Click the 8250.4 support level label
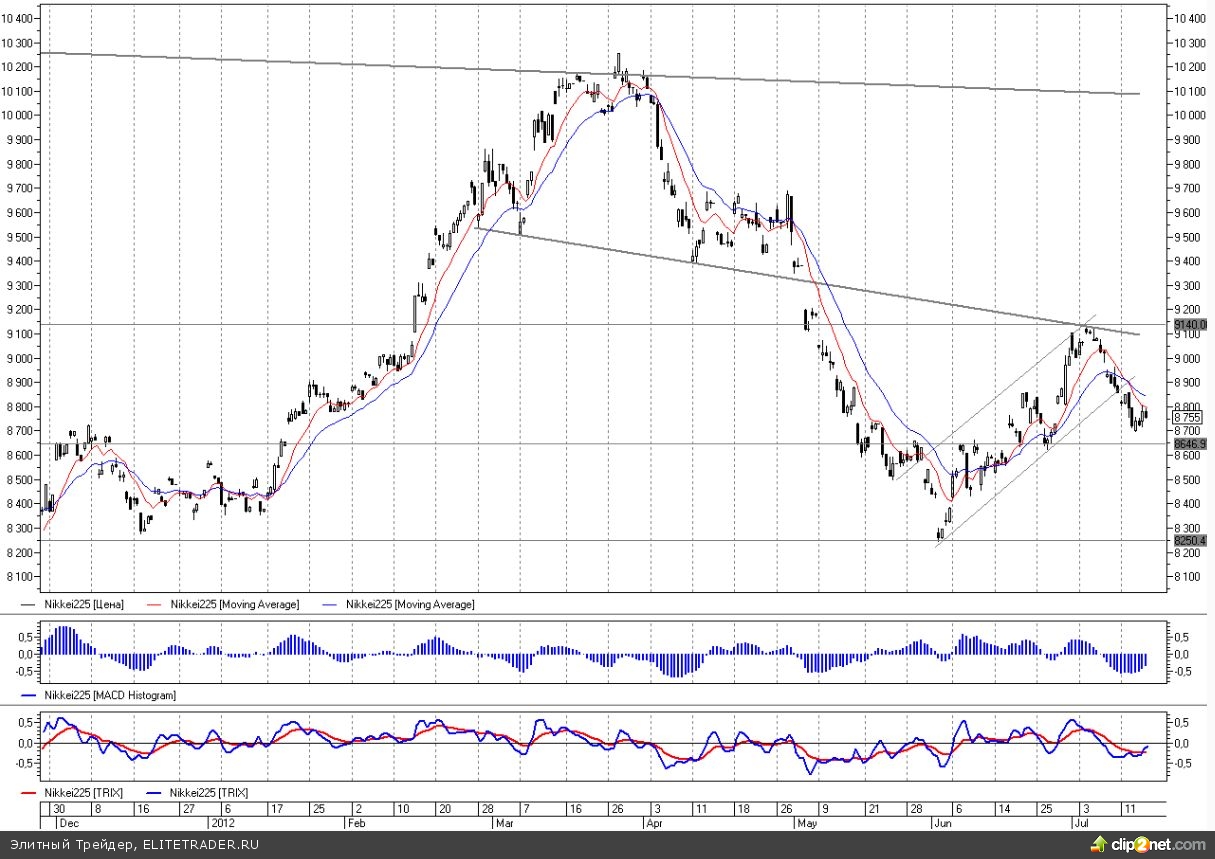The image size is (1215, 859). [x=1189, y=541]
